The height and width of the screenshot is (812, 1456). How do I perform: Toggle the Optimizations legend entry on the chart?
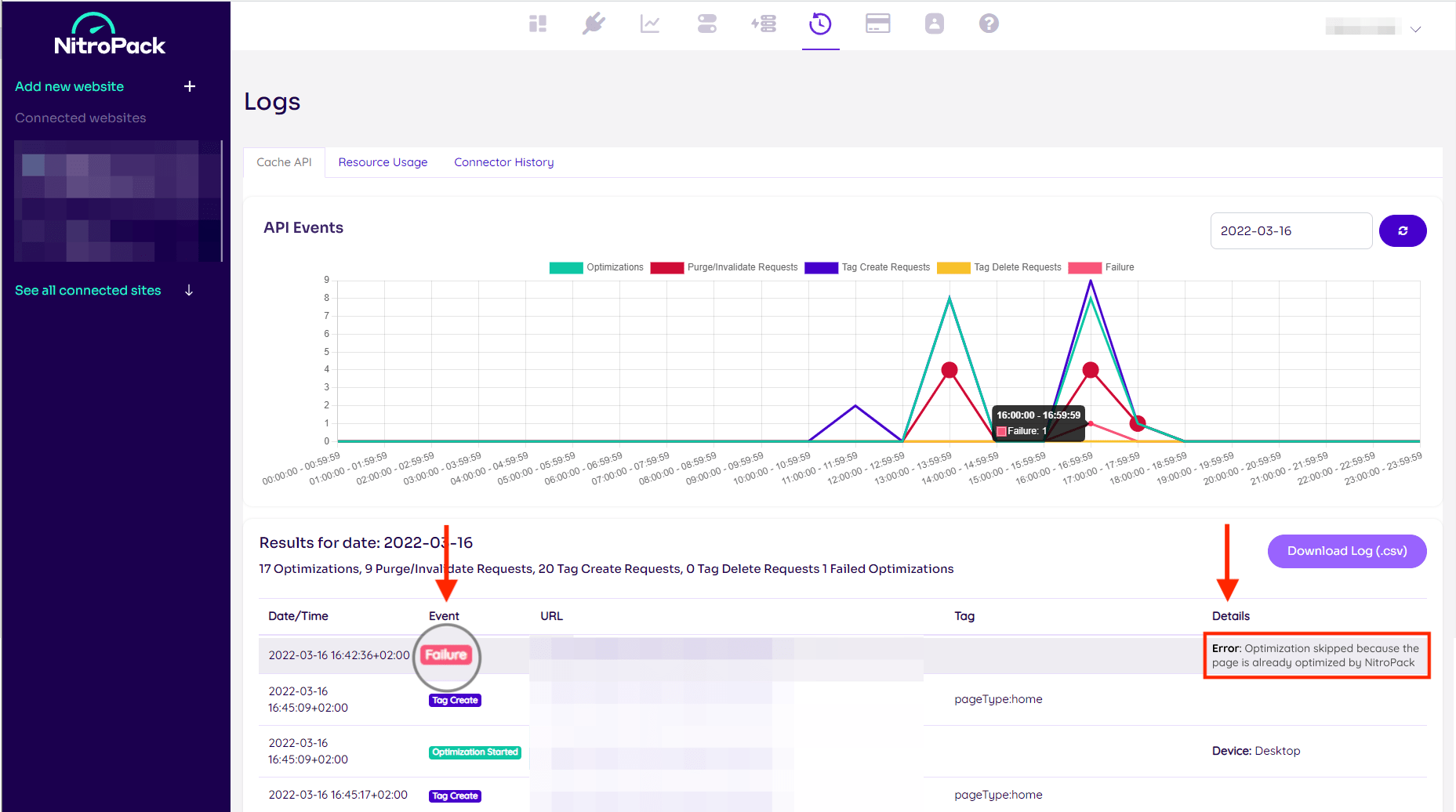click(x=597, y=267)
